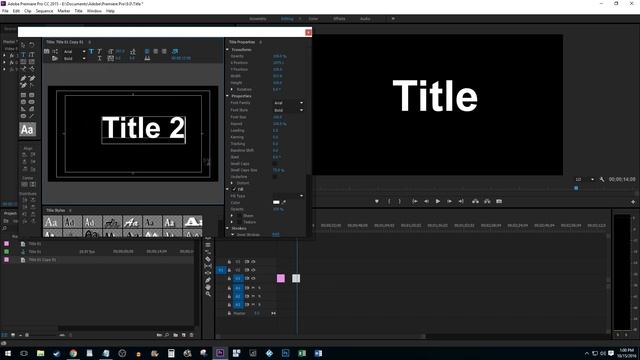Screen dimensions: 640x360
Task: Click the Lift button in Program monitor
Action: [476, 201]
